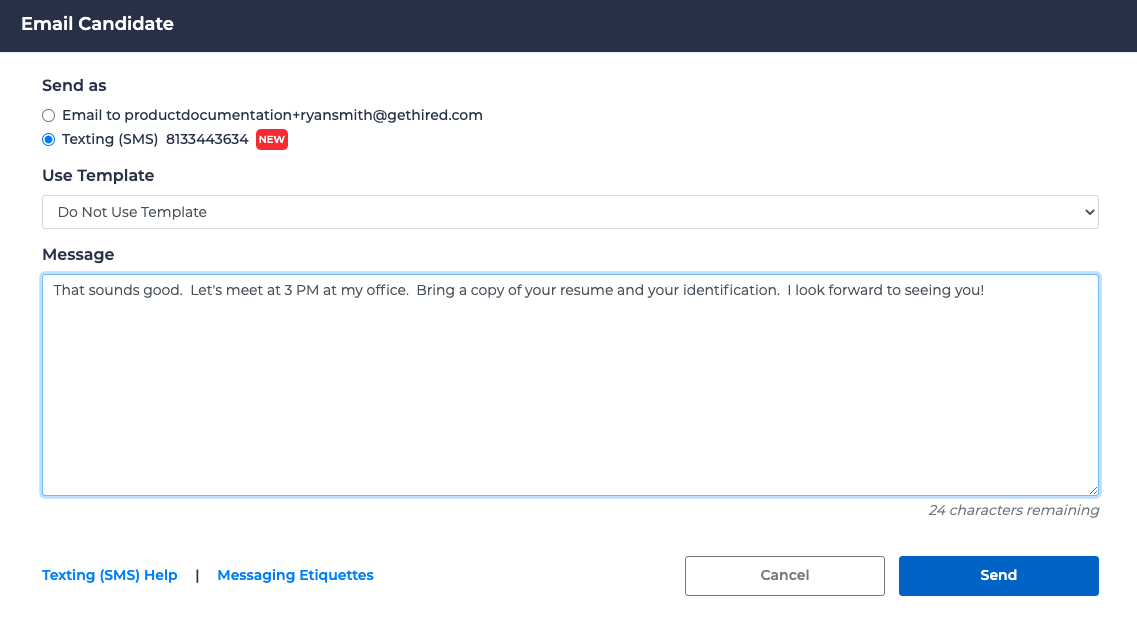Enable the Texting (SMS) send option
Screen dimensions: 1137x627
tap(48, 139)
